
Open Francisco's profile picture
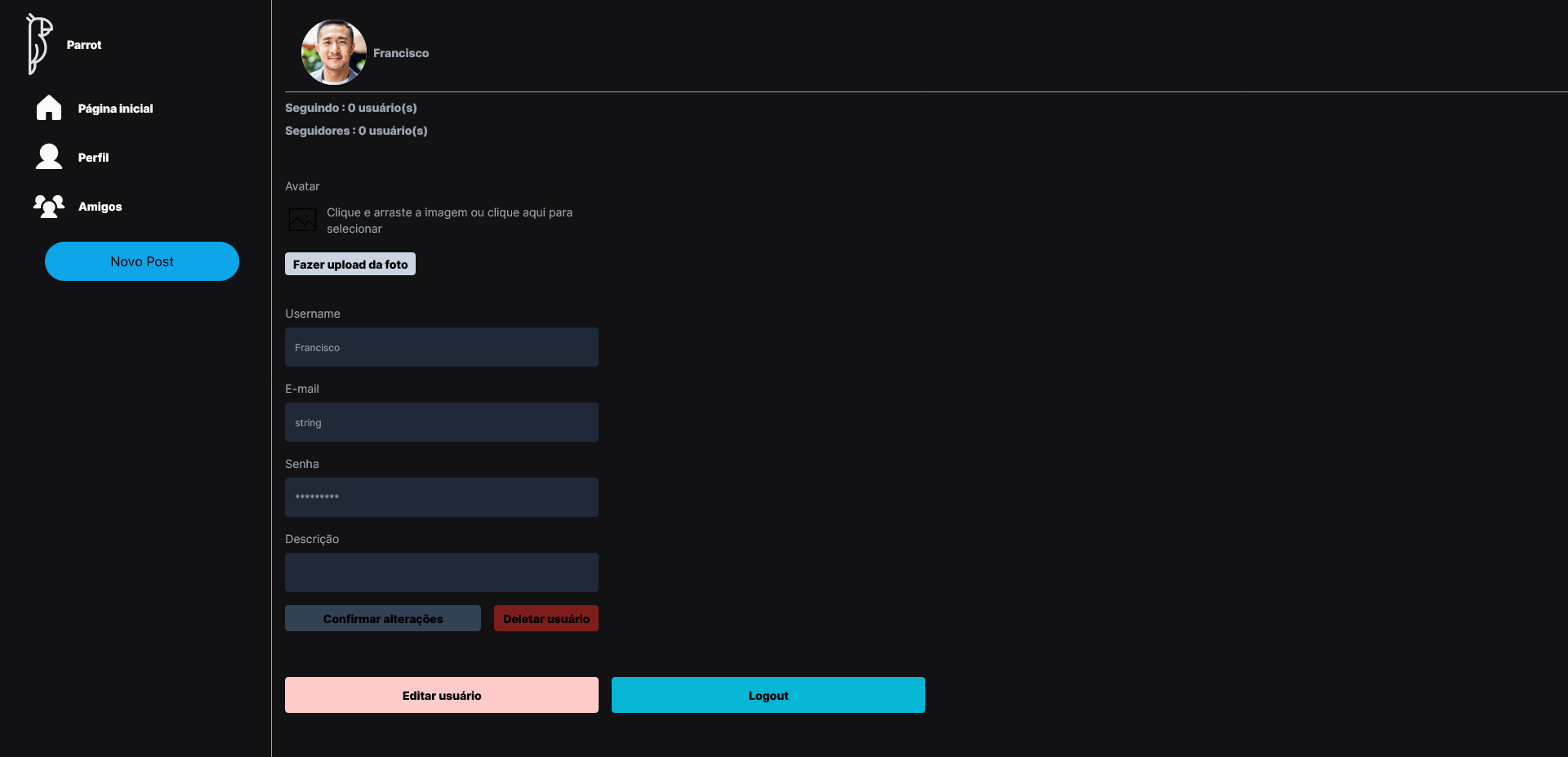tap(333, 52)
